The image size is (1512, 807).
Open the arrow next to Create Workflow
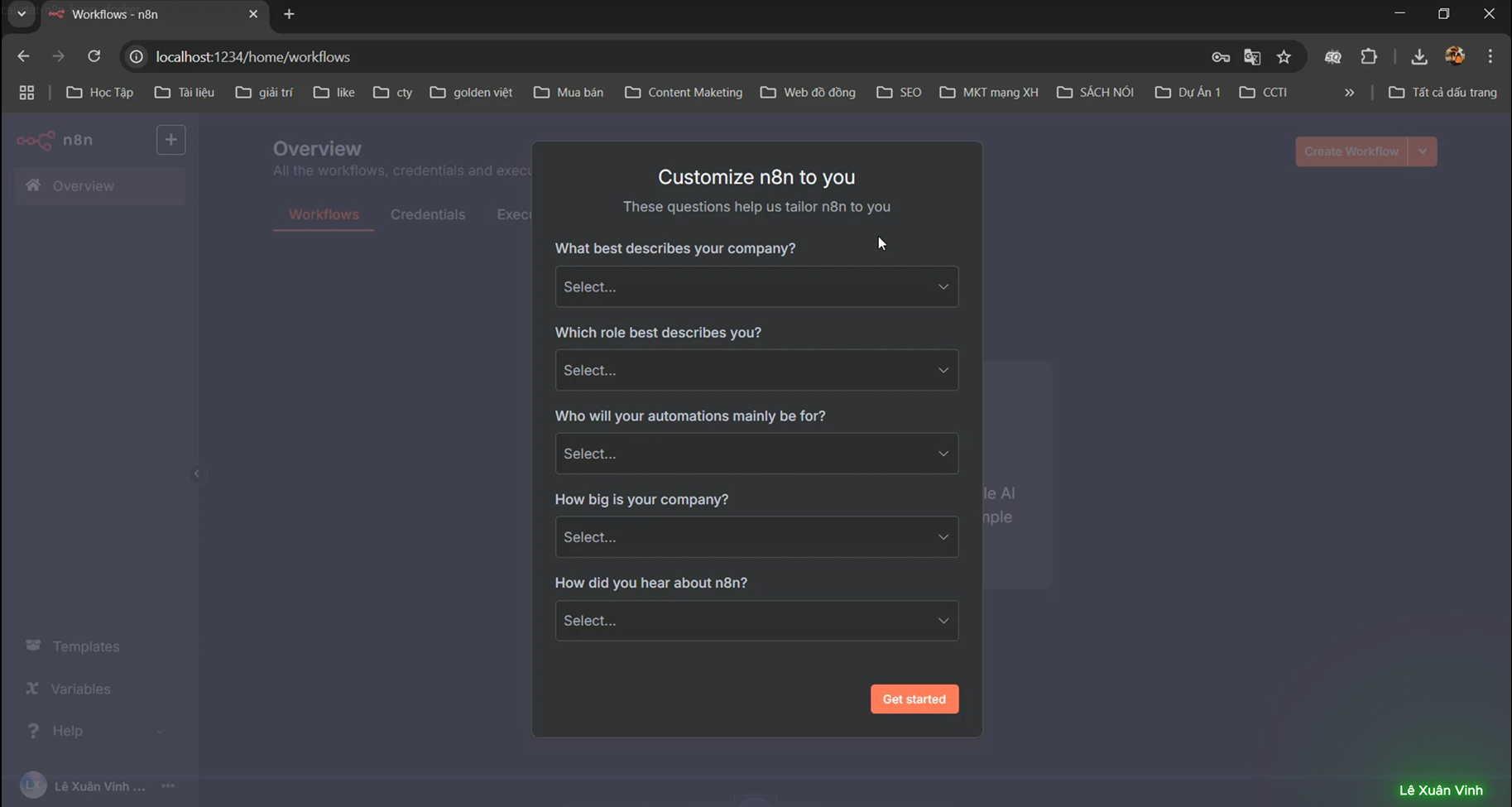1423,151
